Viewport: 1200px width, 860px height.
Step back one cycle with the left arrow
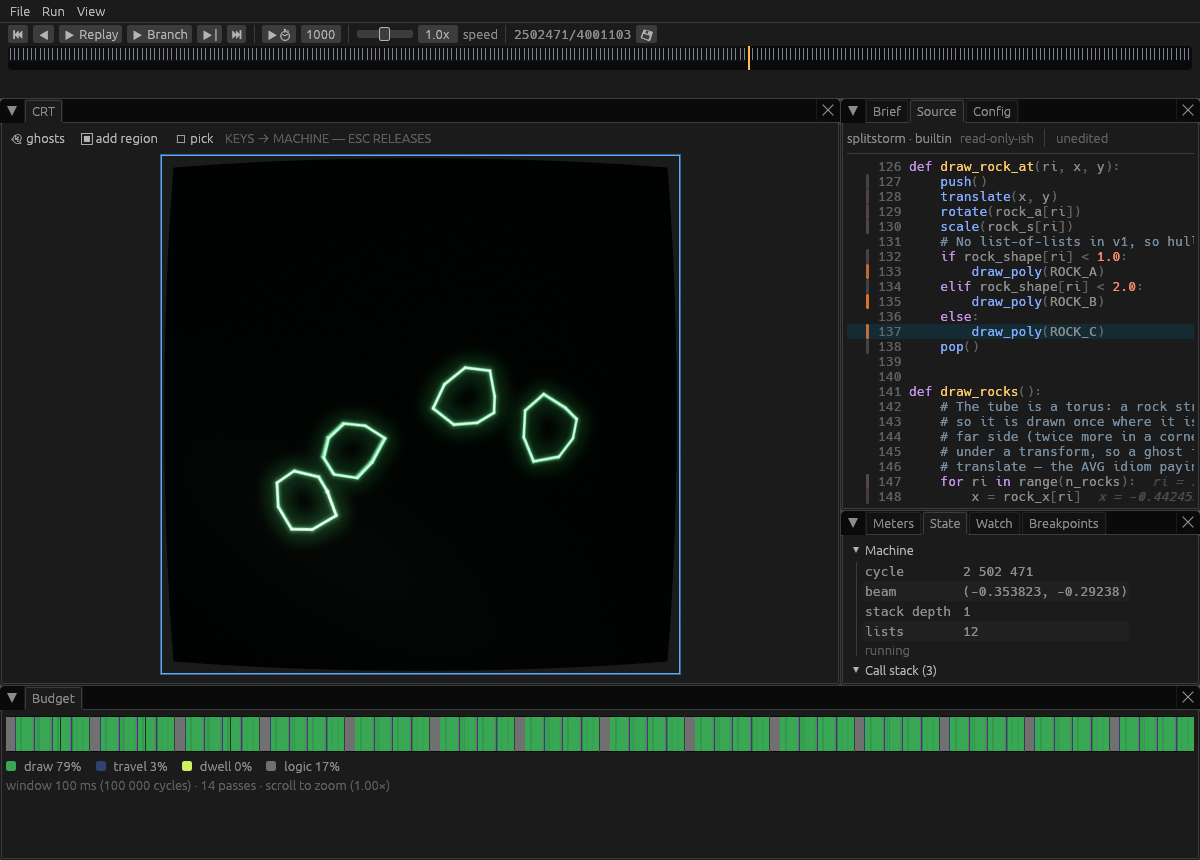coord(43,34)
